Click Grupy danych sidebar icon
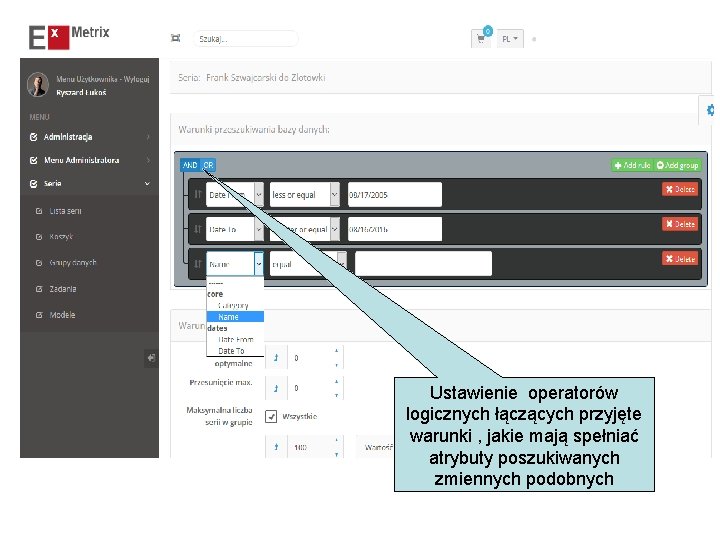The width and height of the screenshot is (720, 540). pyautogui.click(x=39, y=263)
